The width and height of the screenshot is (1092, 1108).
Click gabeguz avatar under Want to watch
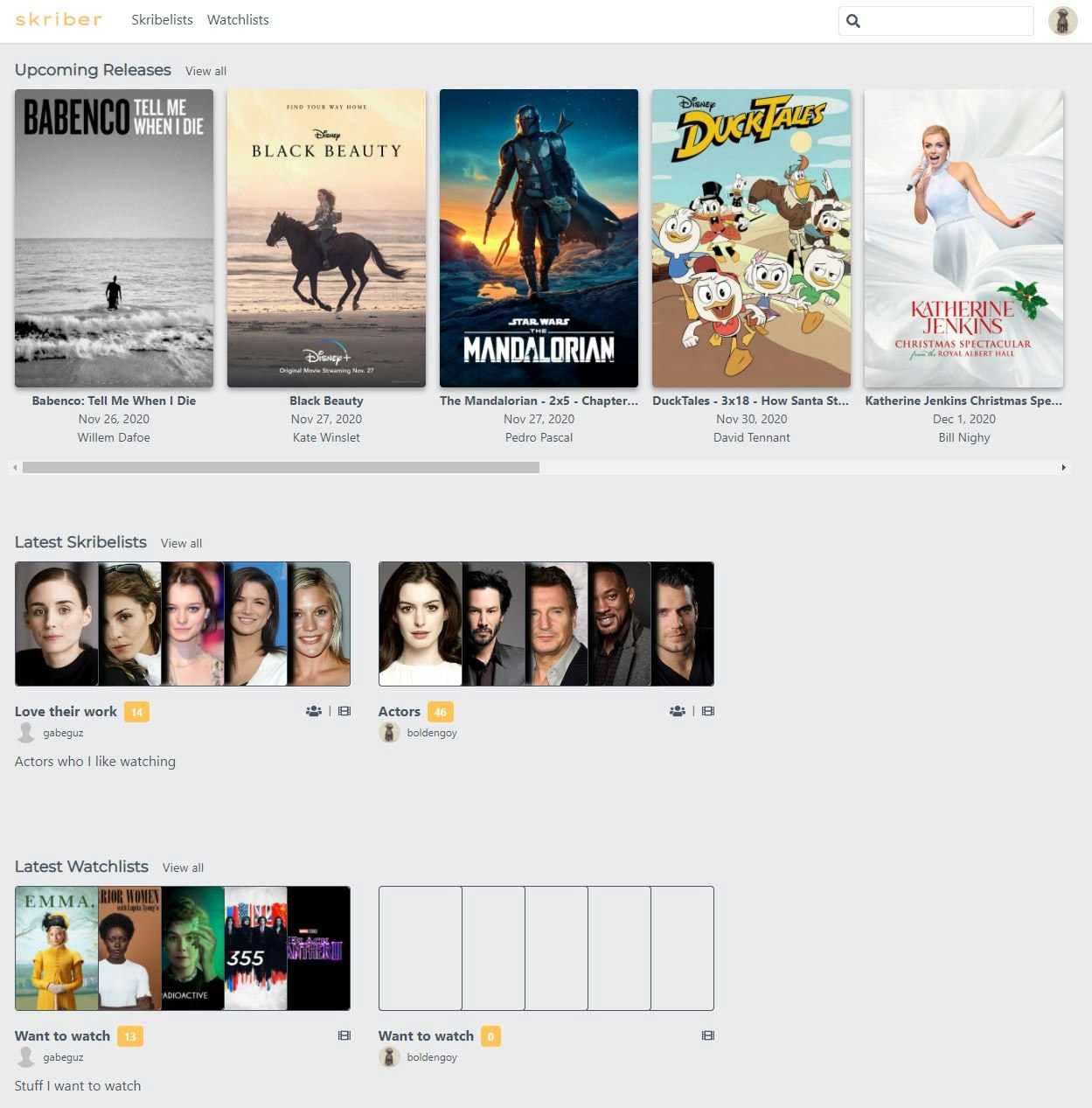pyautogui.click(x=26, y=1057)
